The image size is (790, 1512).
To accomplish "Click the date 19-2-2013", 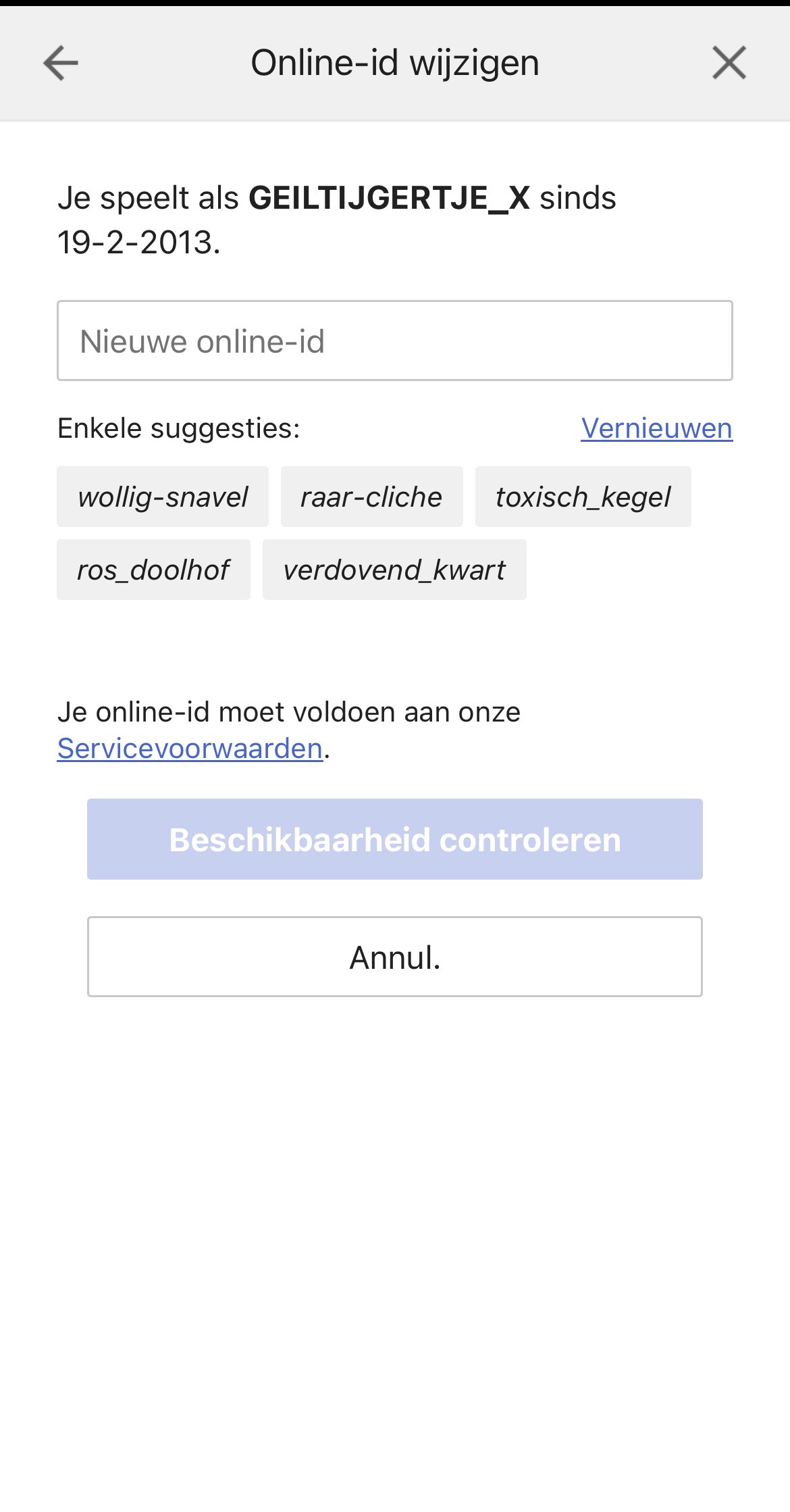I will pos(138,243).
